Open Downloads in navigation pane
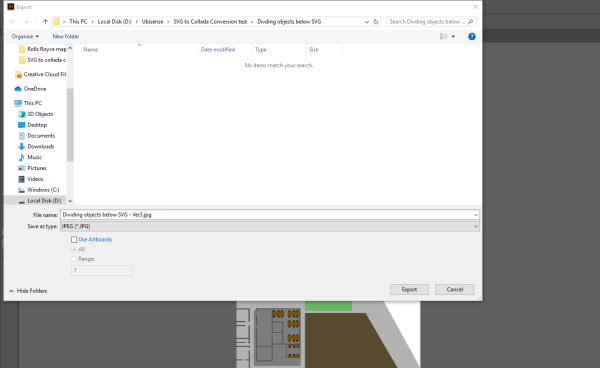The width and height of the screenshot is (600, 368). pyautogui.click(x=36, y=147)
